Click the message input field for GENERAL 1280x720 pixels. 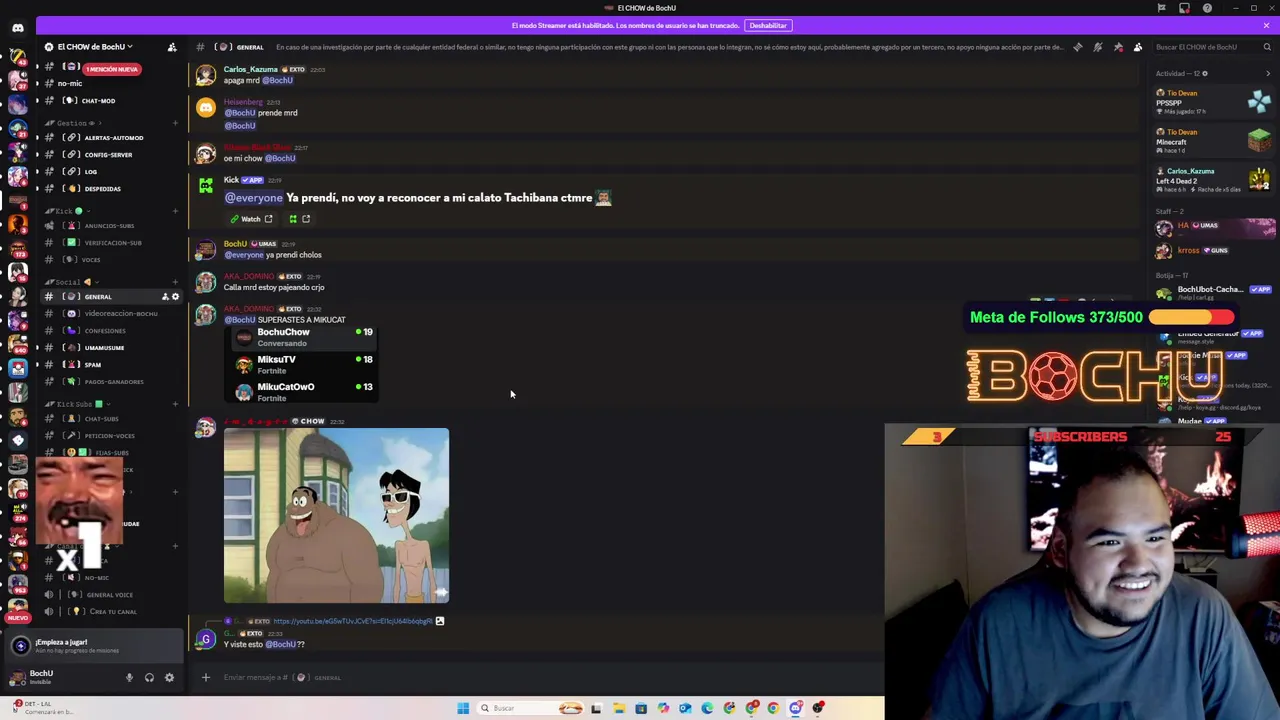540,678
